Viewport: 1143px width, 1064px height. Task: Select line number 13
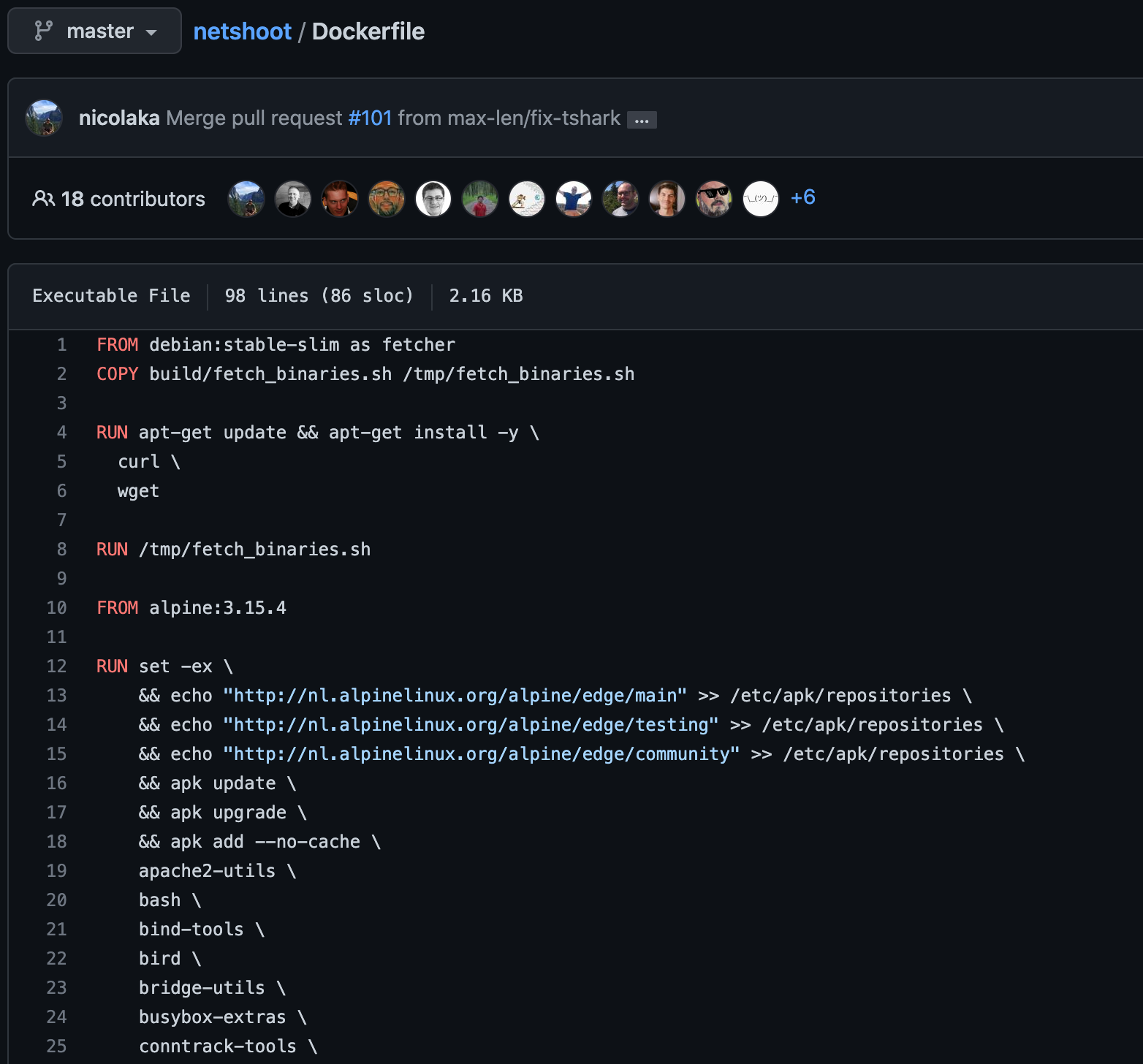coord(57,696)
